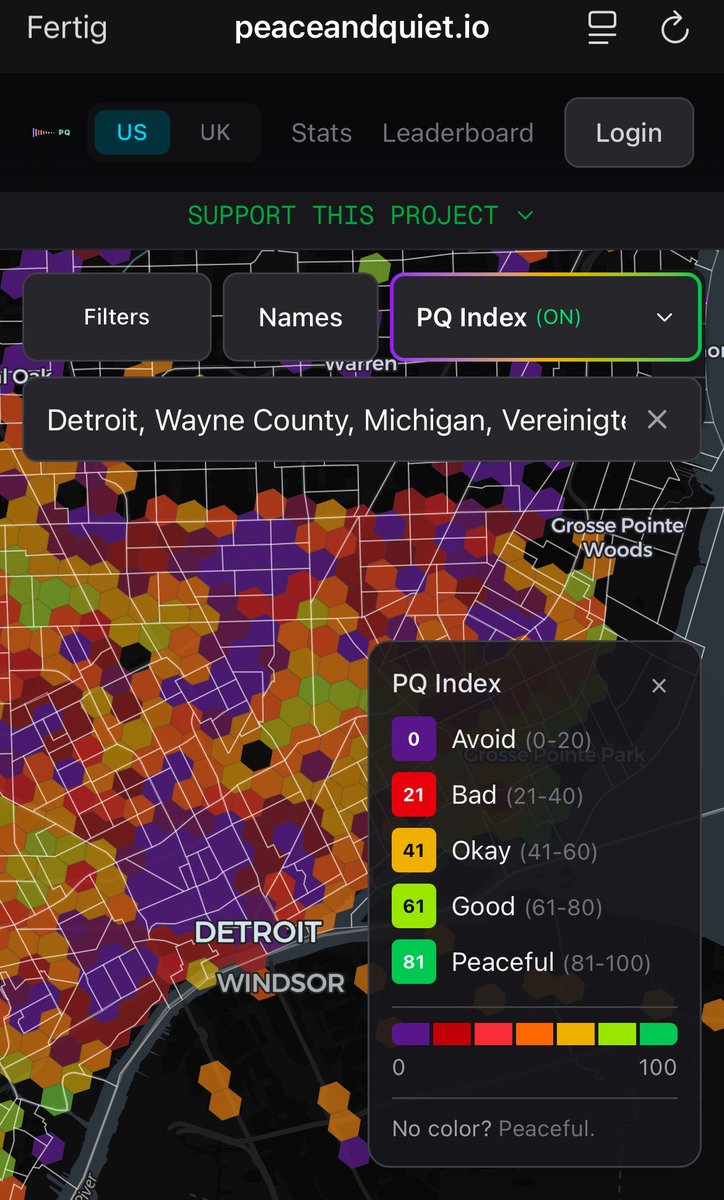The height and width of the screenshot is (1200, 724).
Task: Tap the peaceandquiet.io address title
Action: pyautogui.click(x=362, y=27)
